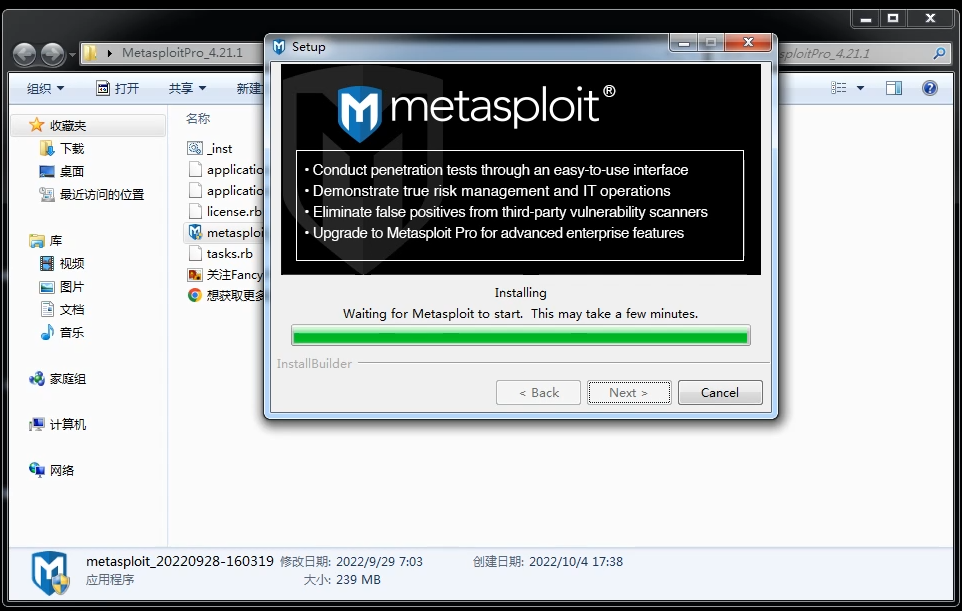962x611 pixels.
Task: Click the _inst file icon
Action: (194, 148)
